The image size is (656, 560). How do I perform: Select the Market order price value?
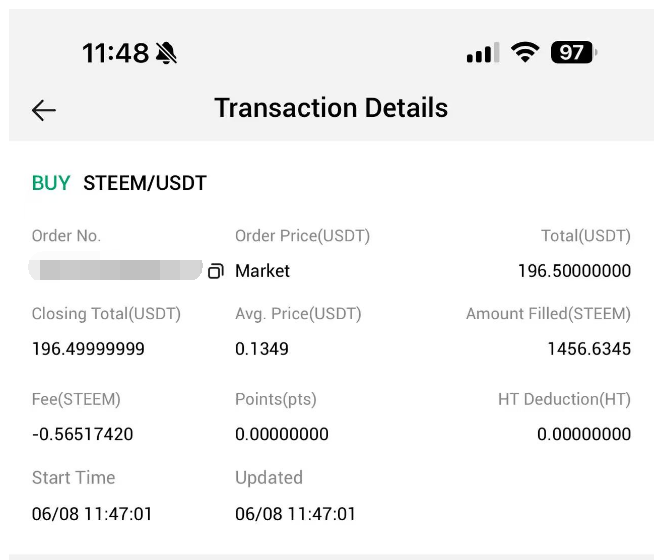click(x=262, y=271)
